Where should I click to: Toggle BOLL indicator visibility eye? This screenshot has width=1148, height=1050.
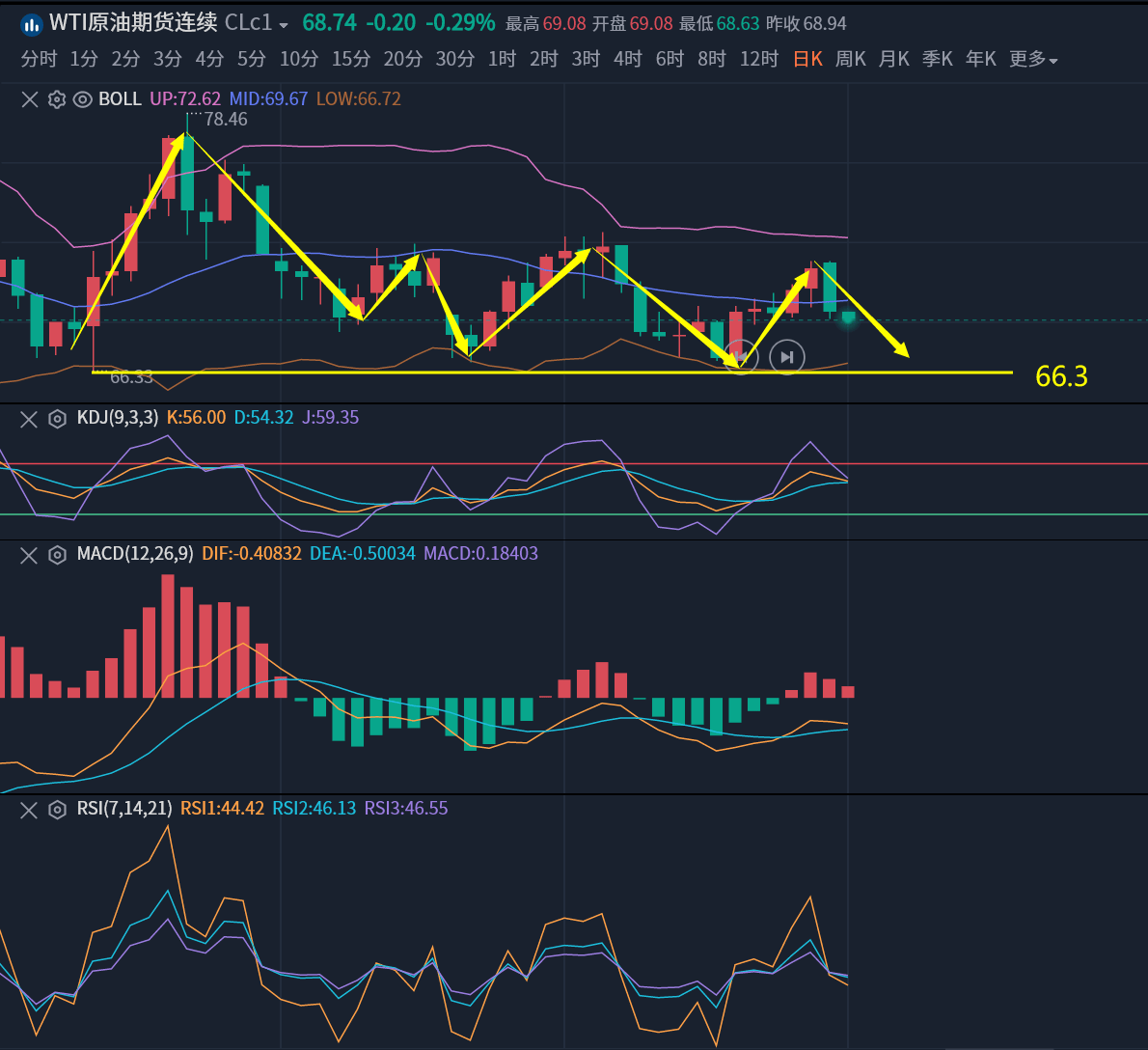tap(83, 99)
